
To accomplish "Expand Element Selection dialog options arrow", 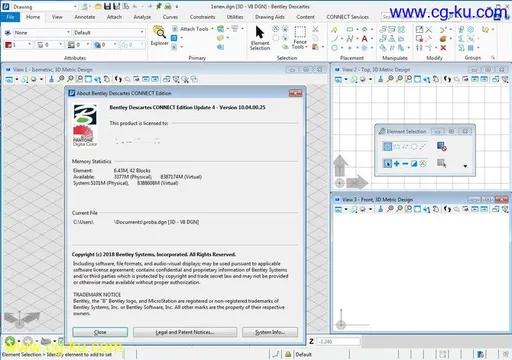I will (x=465, y=166).
